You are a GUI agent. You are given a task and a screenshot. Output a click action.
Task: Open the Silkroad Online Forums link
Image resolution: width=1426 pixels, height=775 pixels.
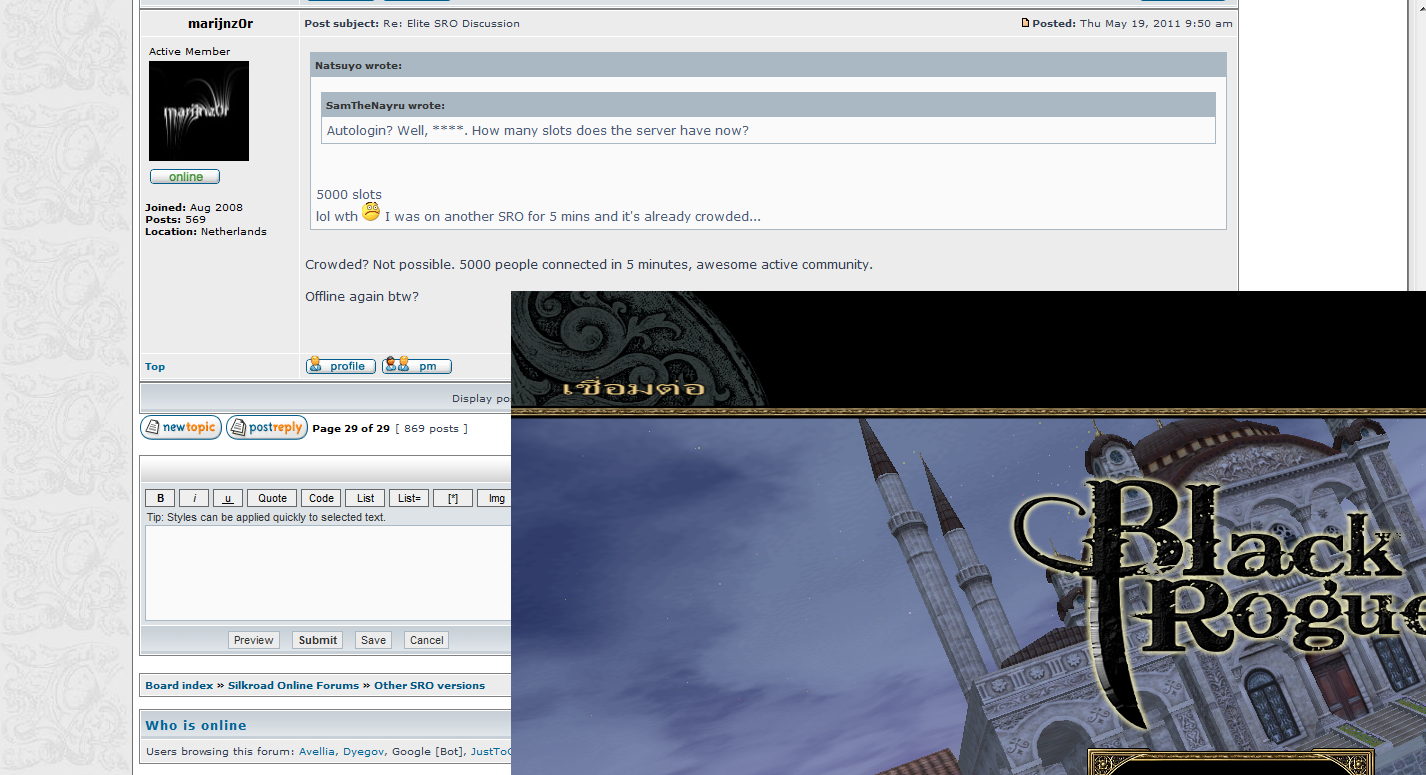293,685
